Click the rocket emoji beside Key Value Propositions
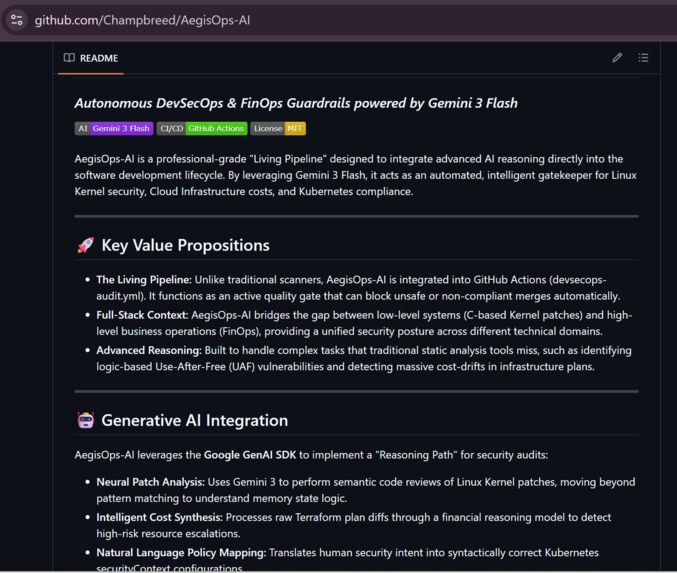The height and width of the screenshot is (573, 677). [85, 245]
